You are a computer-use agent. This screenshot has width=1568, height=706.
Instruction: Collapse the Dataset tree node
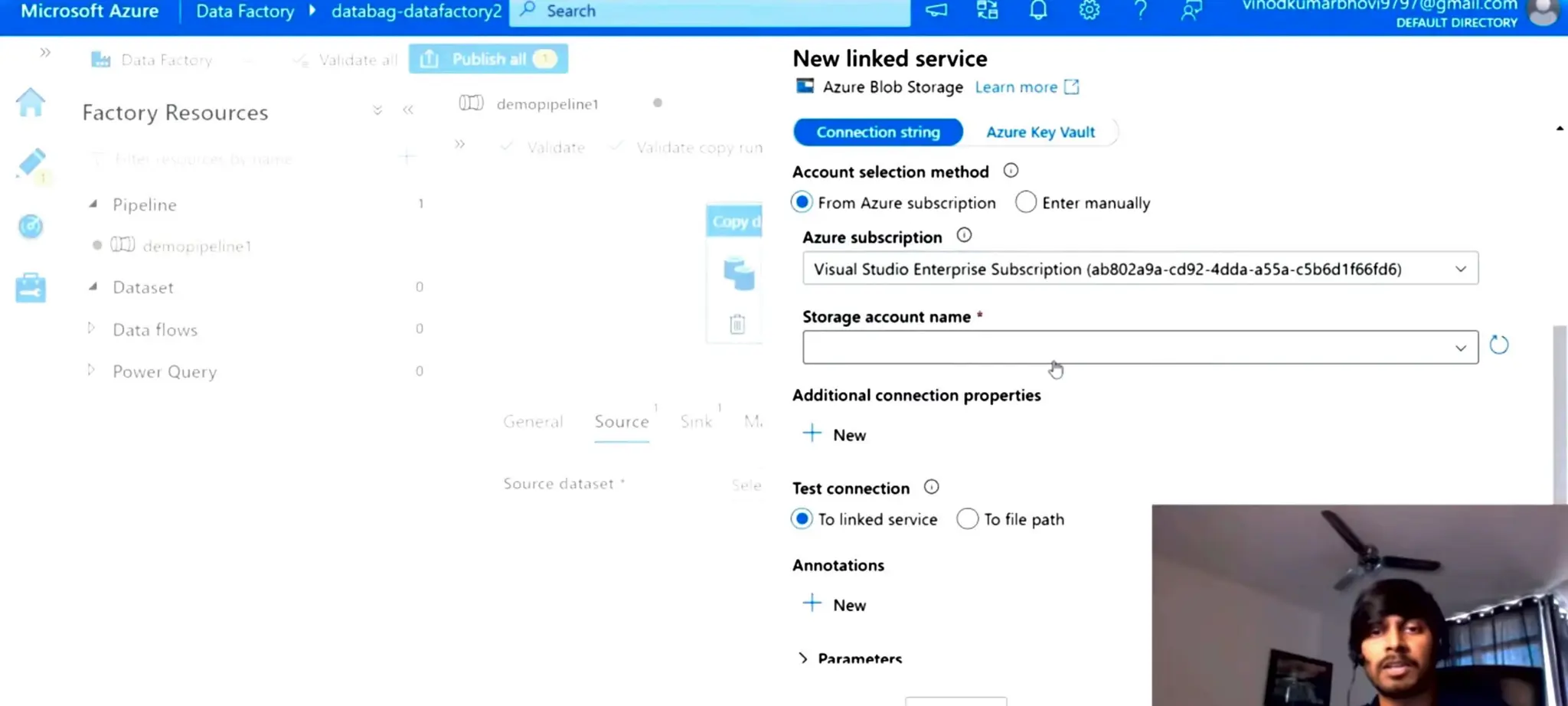[x=93, y=286]
